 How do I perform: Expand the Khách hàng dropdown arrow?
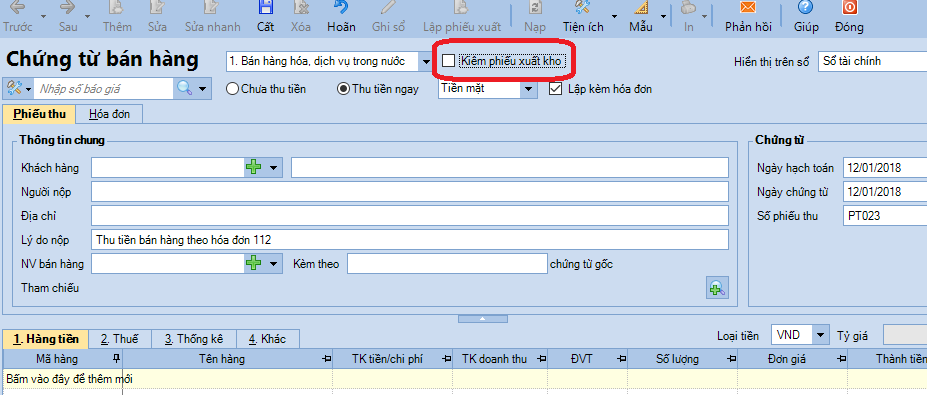click(273, 168)
